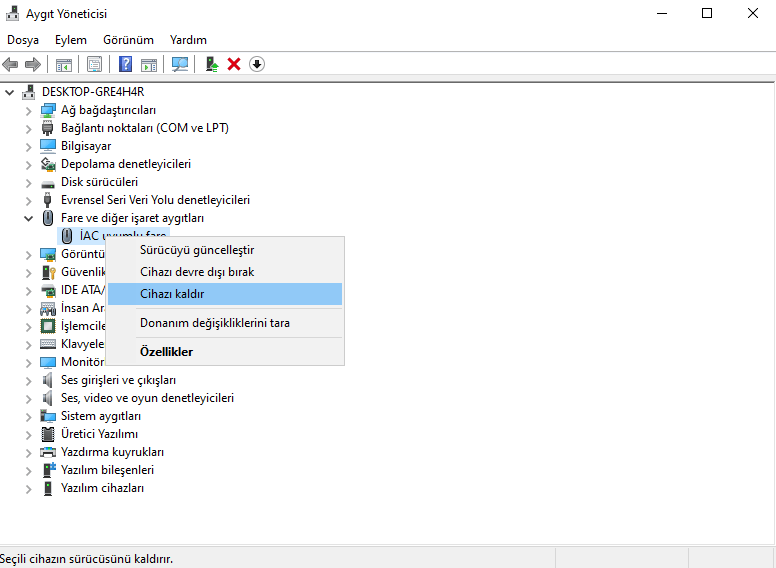Collapse Fare ve diğer işaret aygıtları node
The height and width of the screenshot is (568, 776).
coord(29,218)
